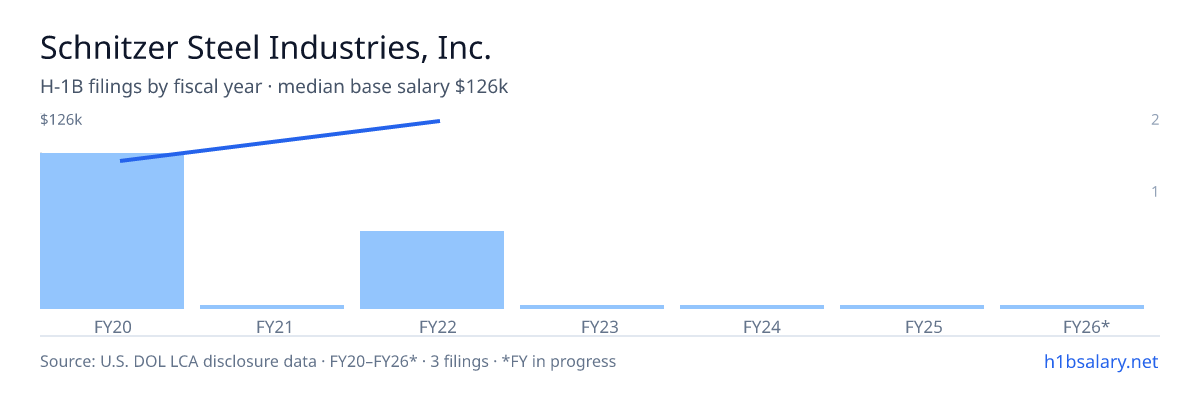Click the FY20 axis label
The image size is (1200, 400).
pyautogui.click(x=112, y=326)
